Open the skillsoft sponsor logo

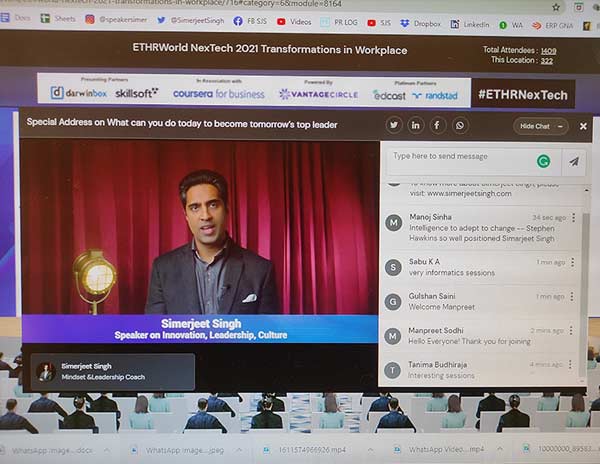pyautogui.click(x=137, y=93)
